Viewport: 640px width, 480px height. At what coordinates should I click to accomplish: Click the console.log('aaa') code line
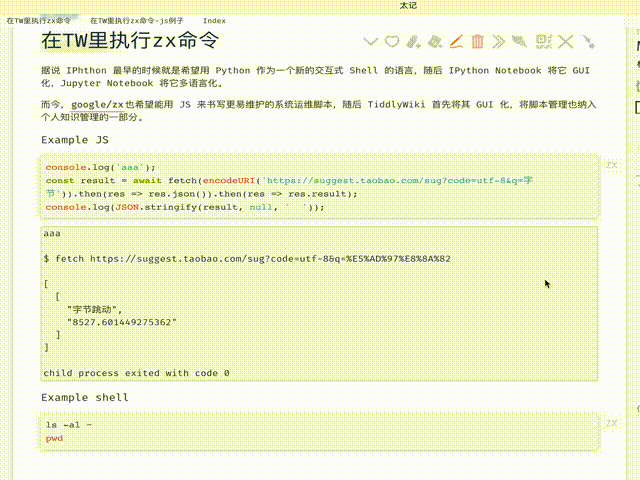(x=100, y=167)
